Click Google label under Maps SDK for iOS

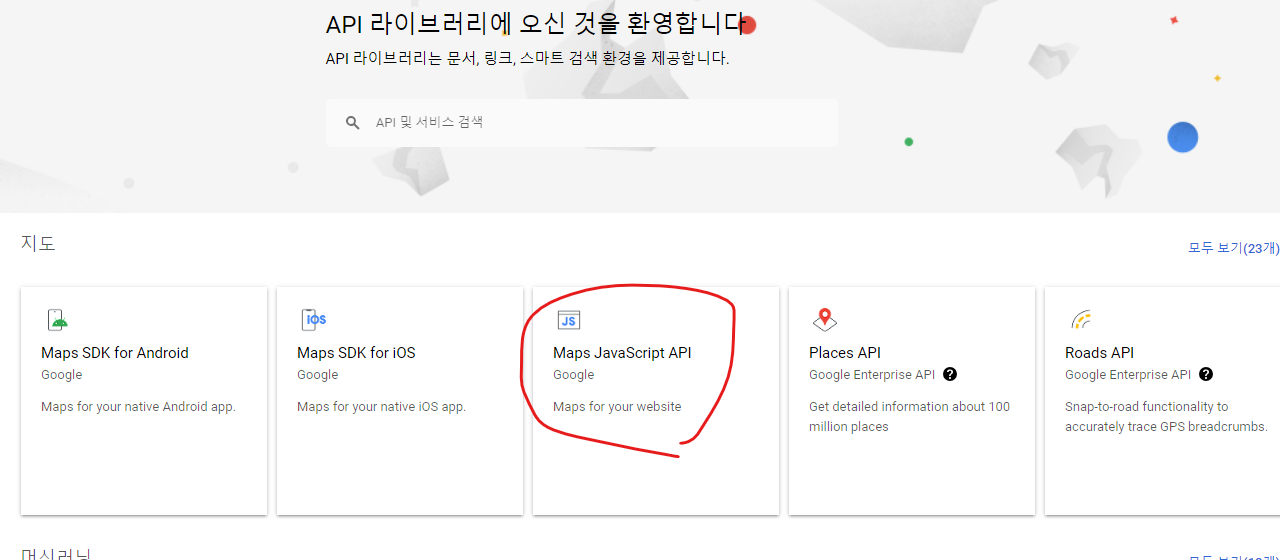317,375
